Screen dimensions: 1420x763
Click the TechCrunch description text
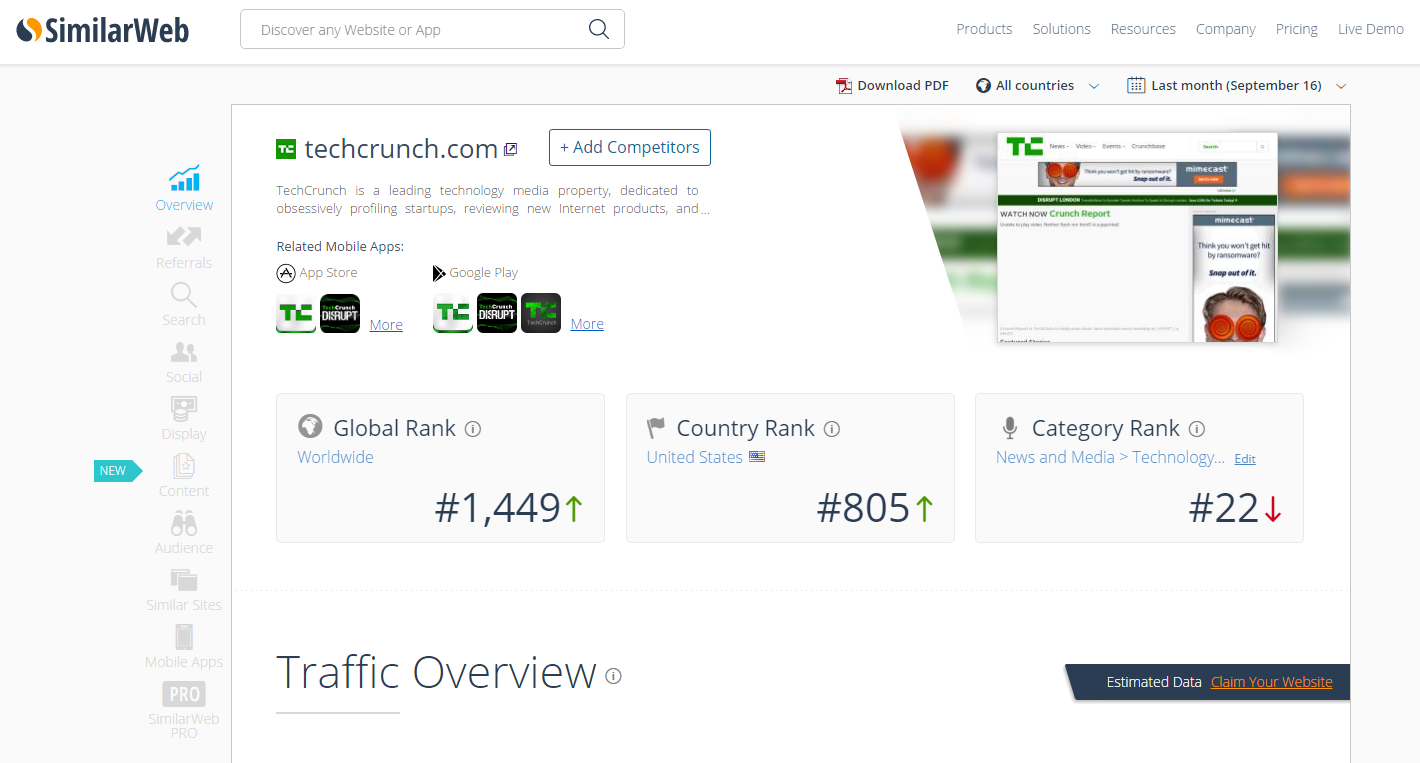coord(494,199)
